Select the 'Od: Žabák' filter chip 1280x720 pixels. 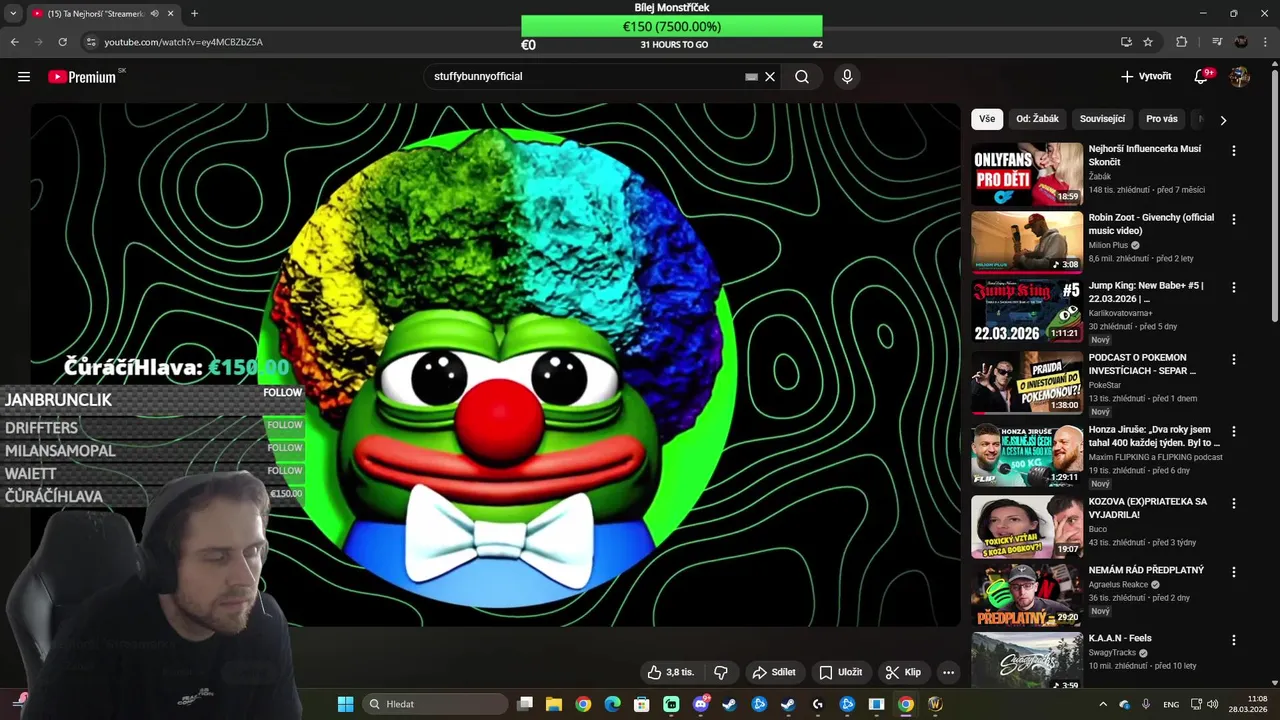click(1037, 119)
